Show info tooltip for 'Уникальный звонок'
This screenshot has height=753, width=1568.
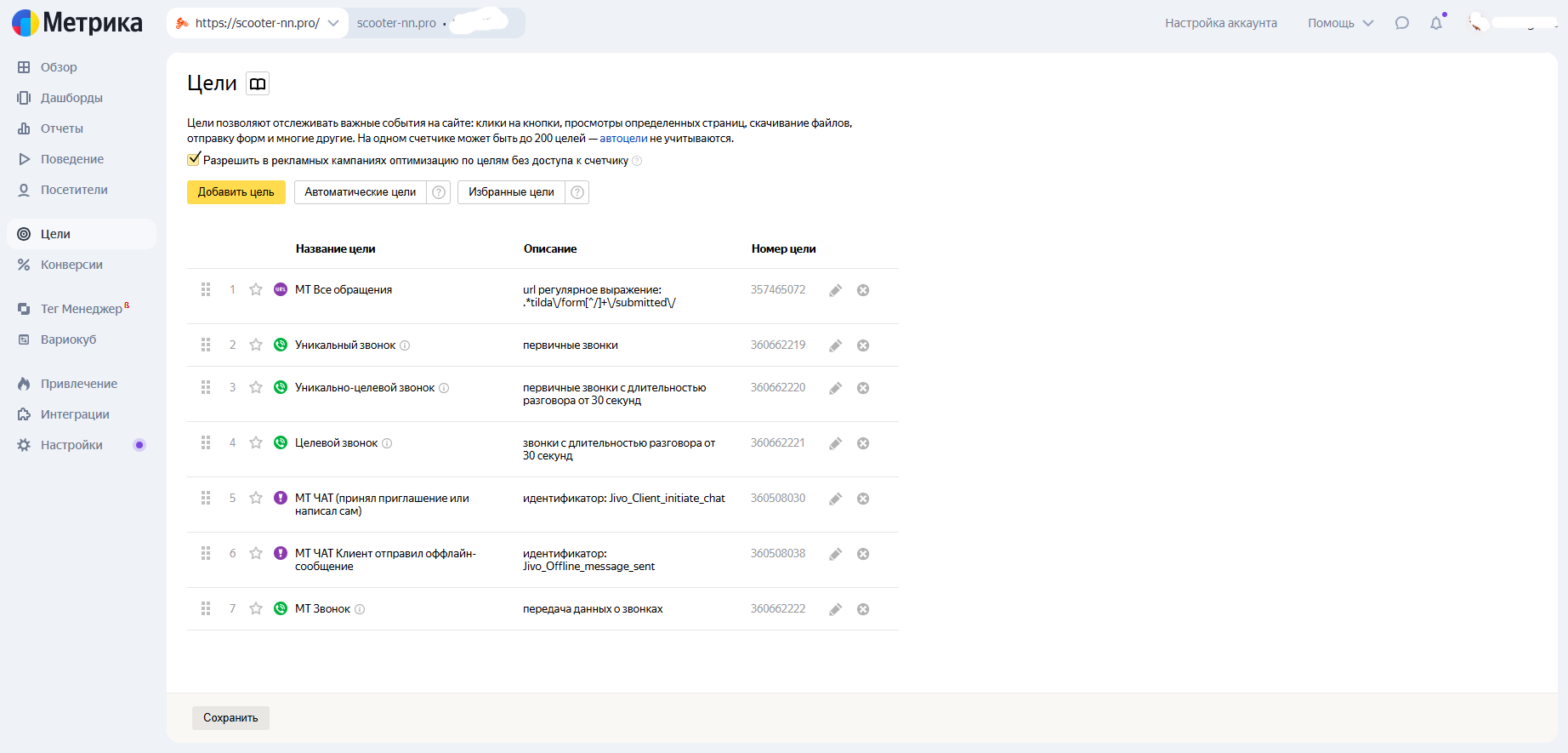pos(405,345)
